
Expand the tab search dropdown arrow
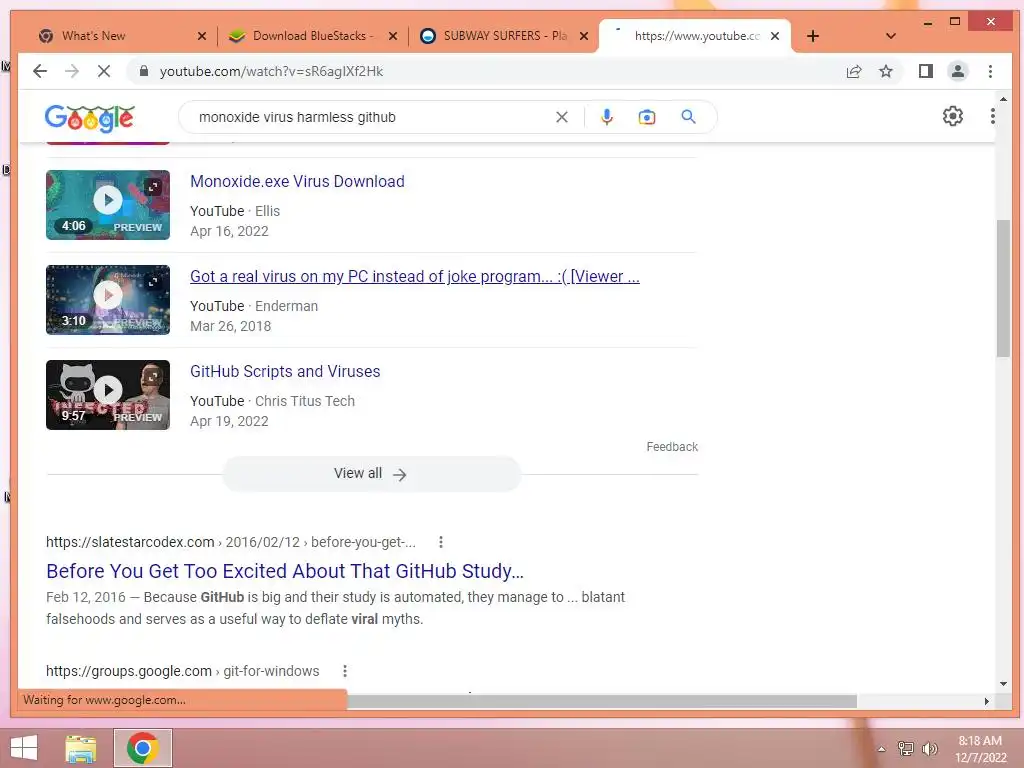(890, 36)
